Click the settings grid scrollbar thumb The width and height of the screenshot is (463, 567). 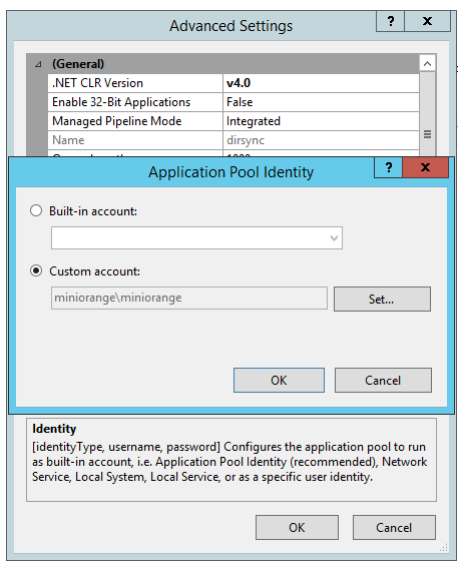point(427,134)
